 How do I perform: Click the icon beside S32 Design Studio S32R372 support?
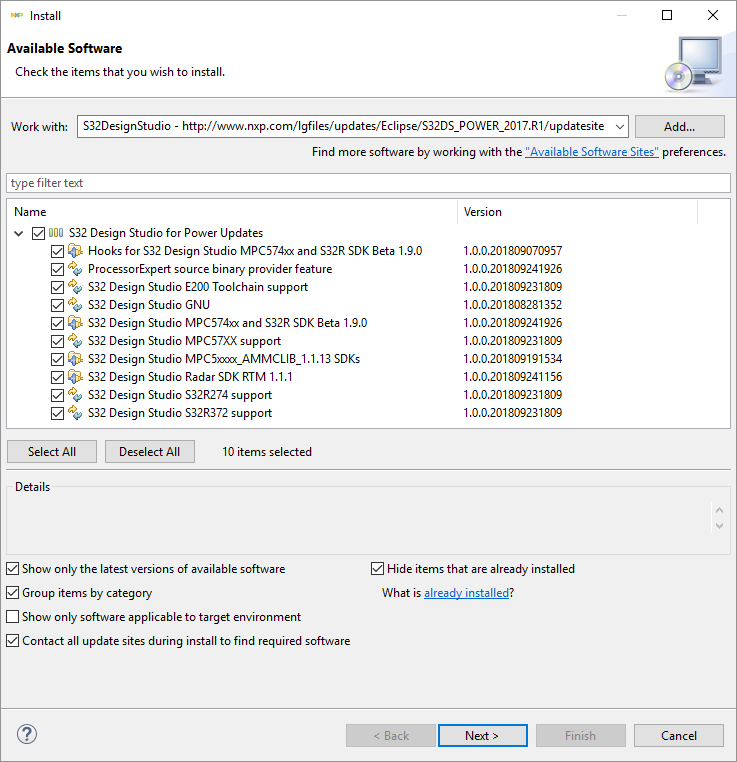[x=75, y=413]
